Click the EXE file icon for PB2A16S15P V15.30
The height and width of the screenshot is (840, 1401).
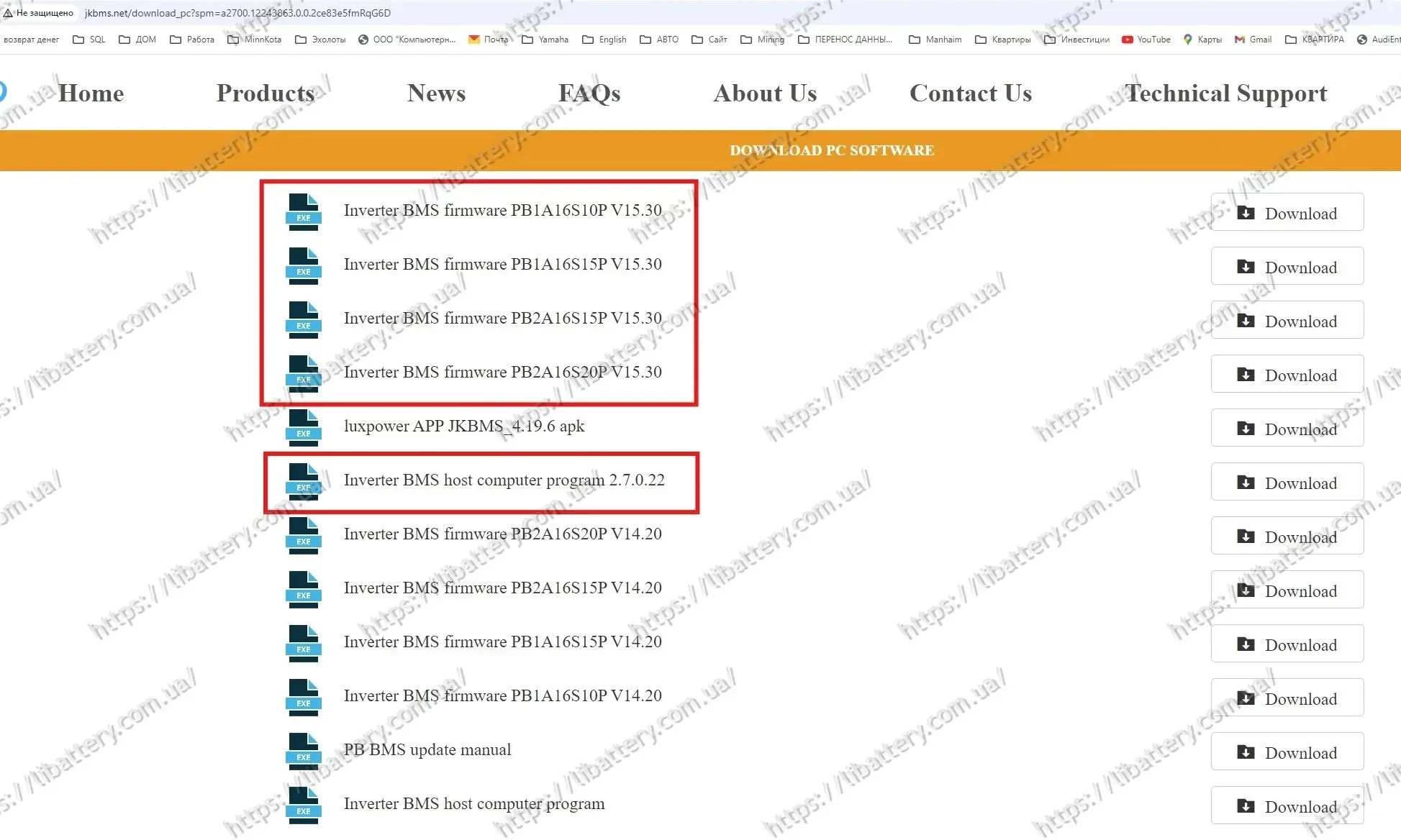(x=304, y=320)
